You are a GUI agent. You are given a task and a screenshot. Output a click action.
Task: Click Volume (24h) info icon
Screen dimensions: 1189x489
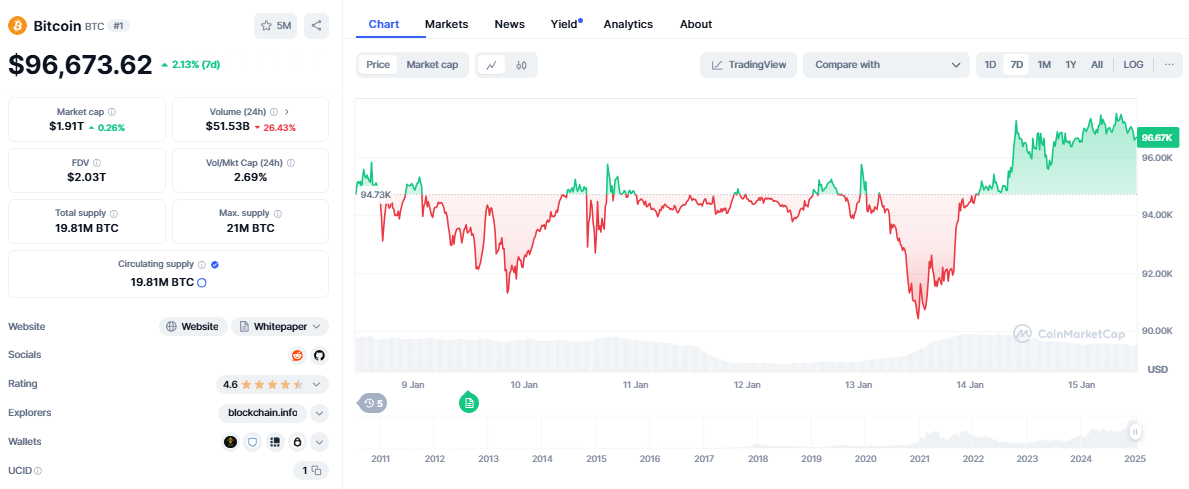click(274, 111)
